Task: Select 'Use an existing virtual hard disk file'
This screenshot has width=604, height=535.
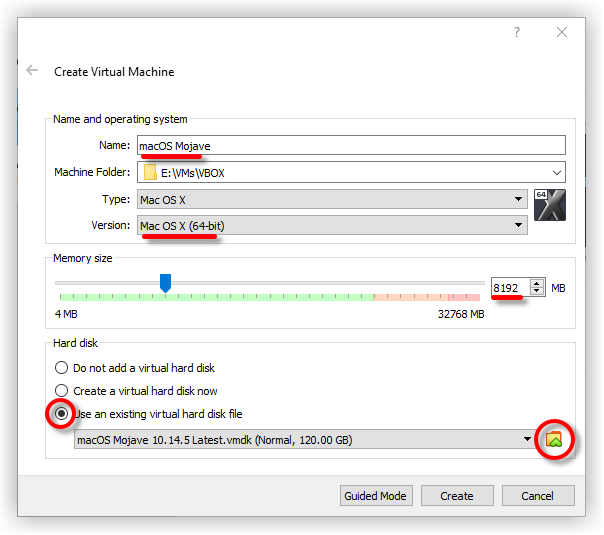Action: click(x=63, y=414)
